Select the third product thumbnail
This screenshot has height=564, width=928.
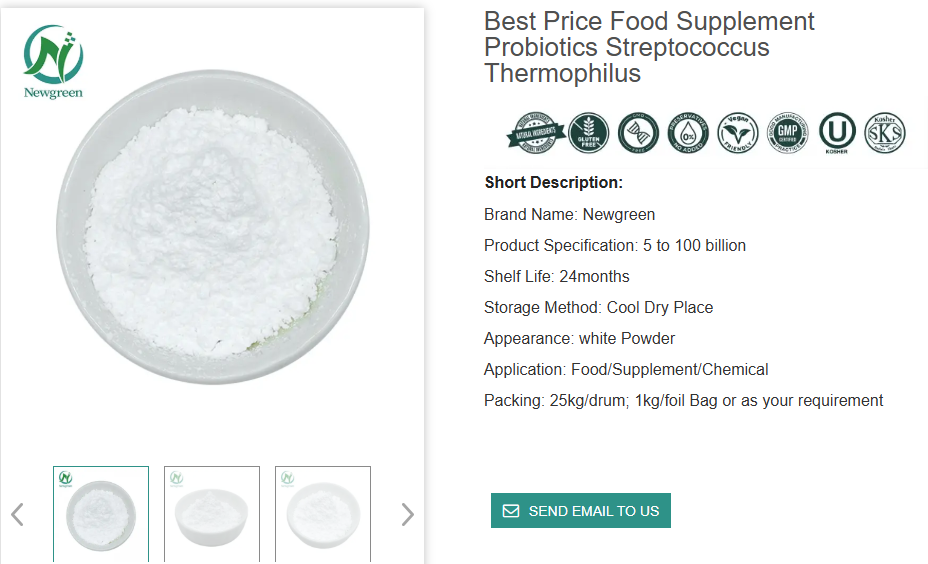pyautogui.click(x=323, y=514)
